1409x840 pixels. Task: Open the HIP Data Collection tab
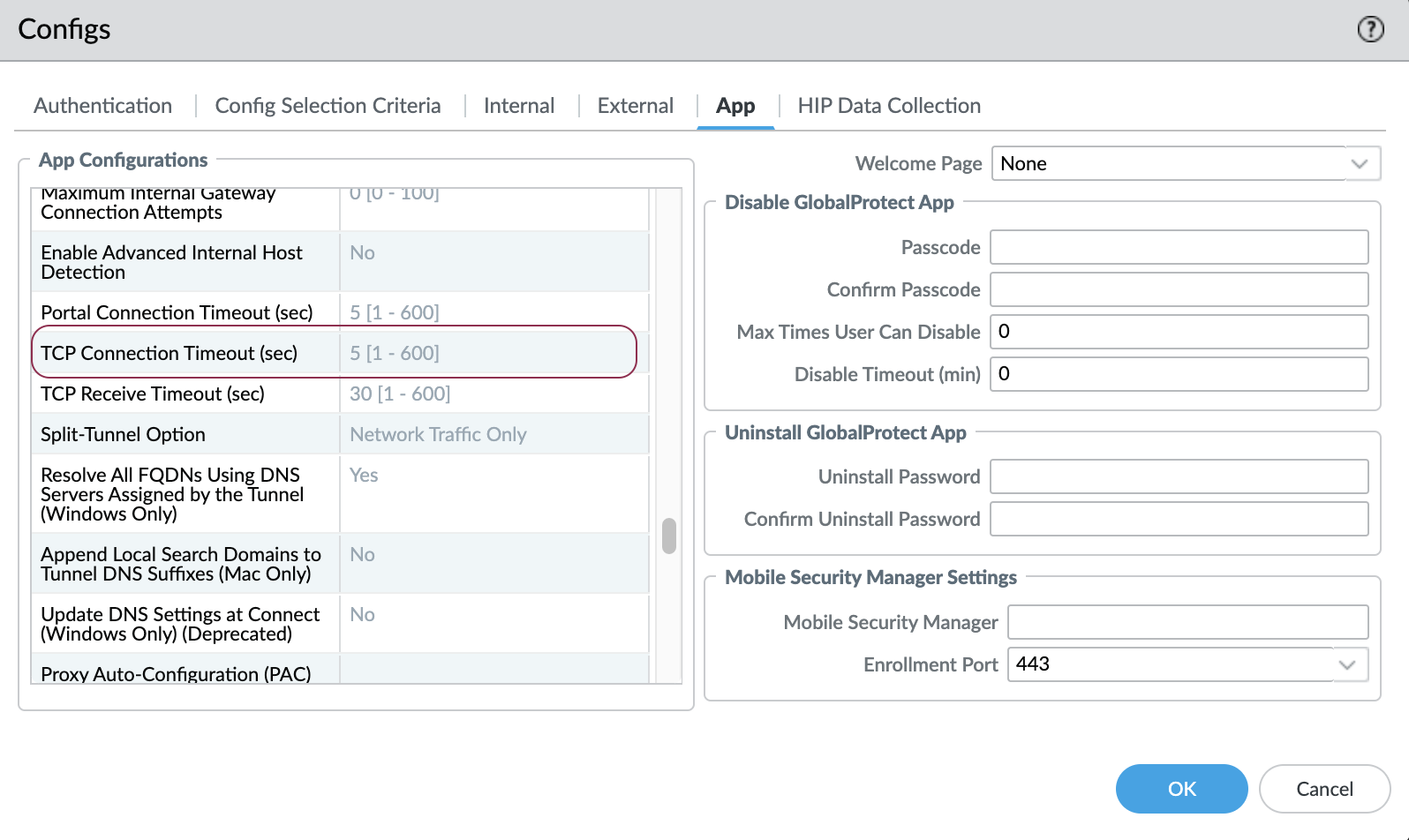click(x=889, y=106)
